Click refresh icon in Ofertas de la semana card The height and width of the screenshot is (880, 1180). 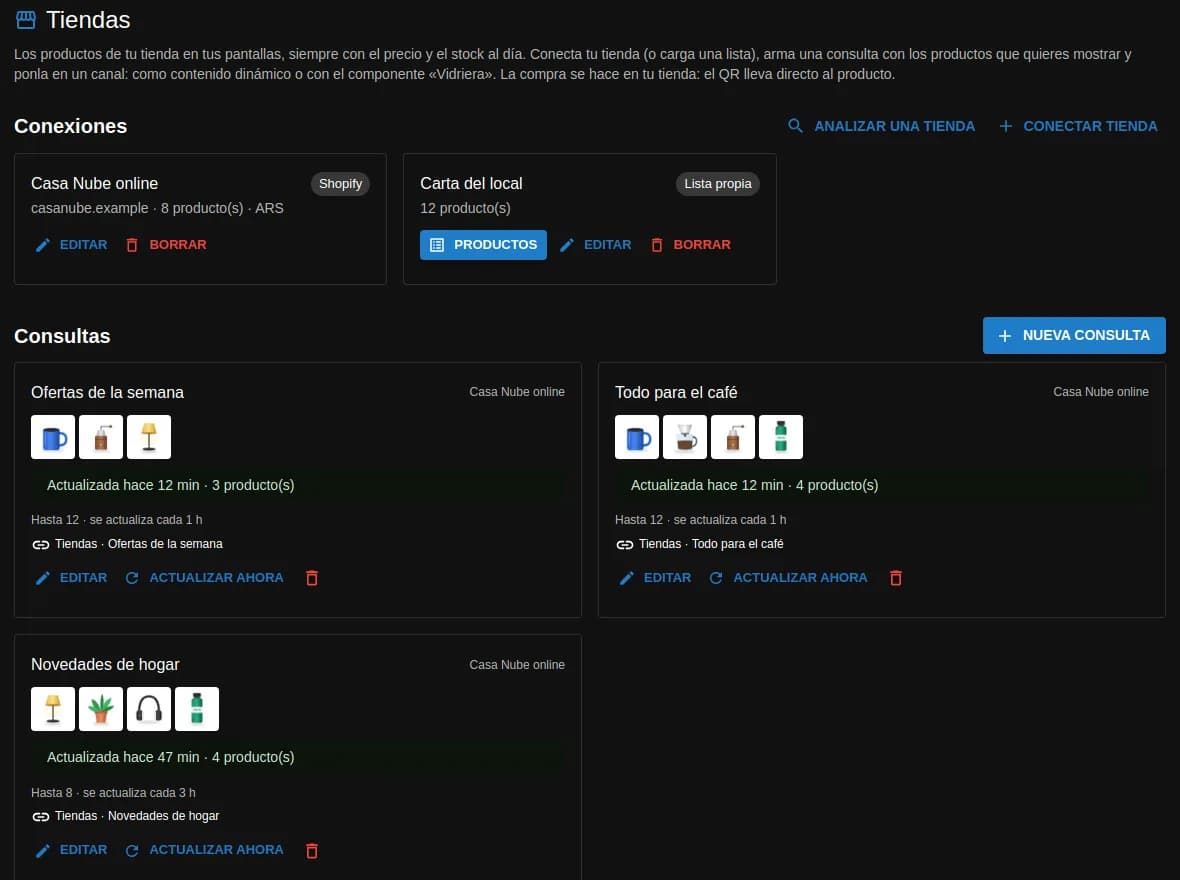point(132,577)
